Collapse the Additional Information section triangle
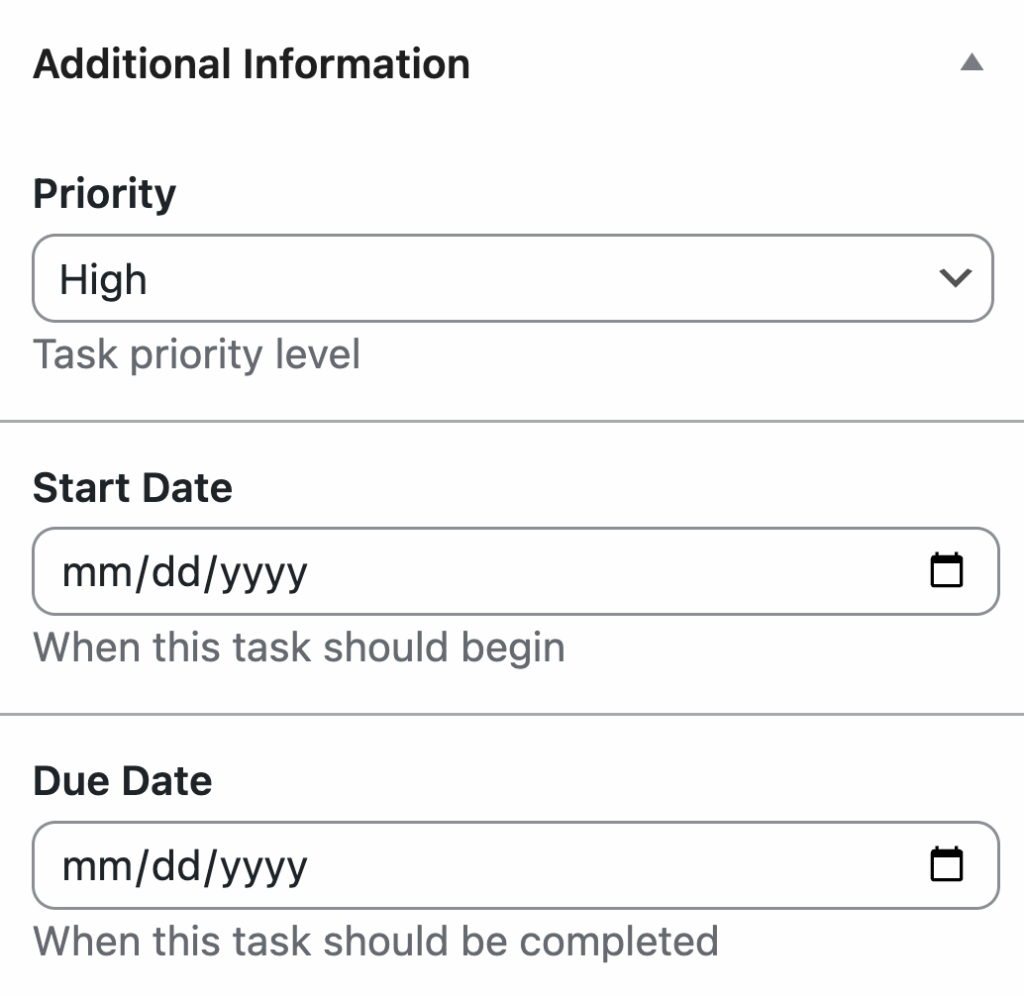Viewport: 1024px width, 996px height. click(x=971, y=64)
